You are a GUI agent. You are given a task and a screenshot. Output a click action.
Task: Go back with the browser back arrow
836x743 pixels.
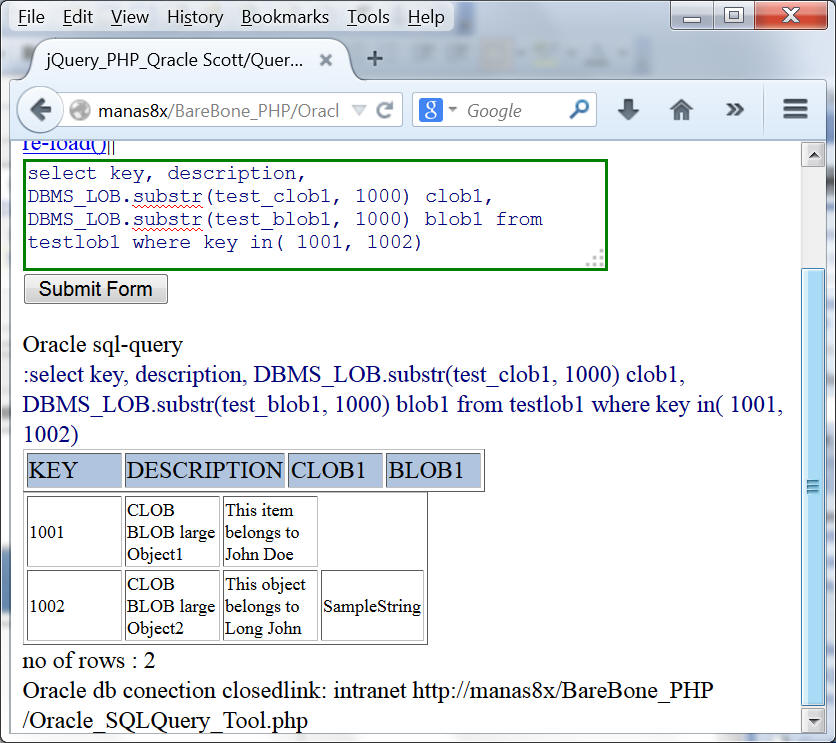40,110
